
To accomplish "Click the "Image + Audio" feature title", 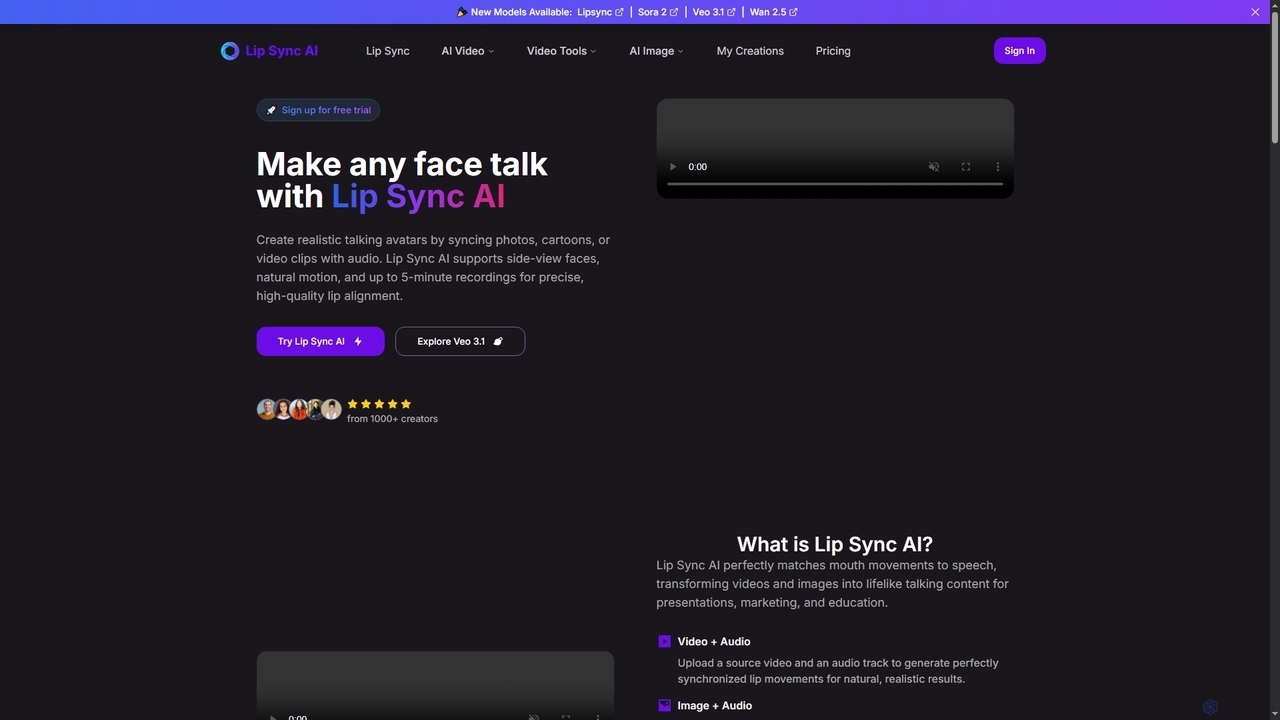I will tap(715, 706).
